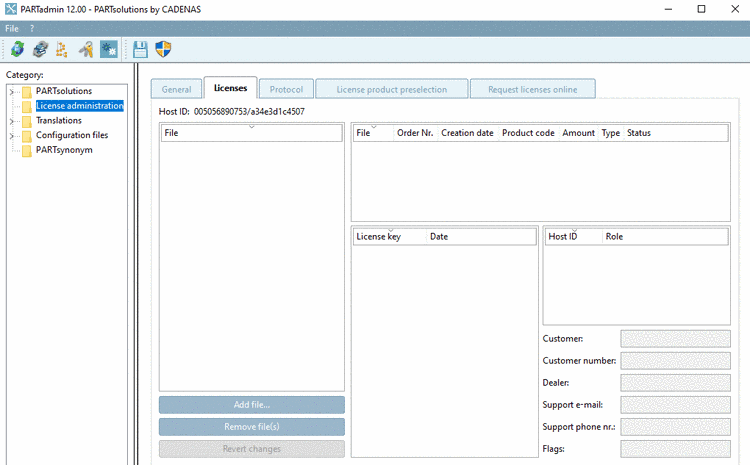Sort by Status column header
Image resolution: width=750 pixels, height=465 pixels.
click(x=676, y=133)
